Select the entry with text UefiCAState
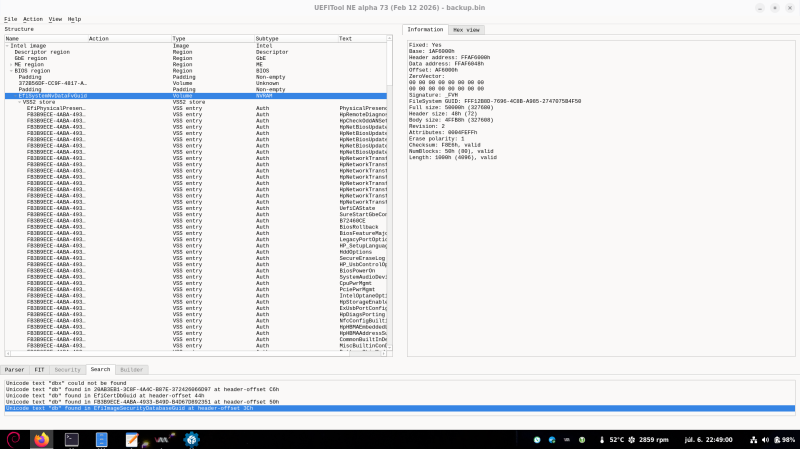The height and width of the screenshot is (449, 800). tap(195, 208)
